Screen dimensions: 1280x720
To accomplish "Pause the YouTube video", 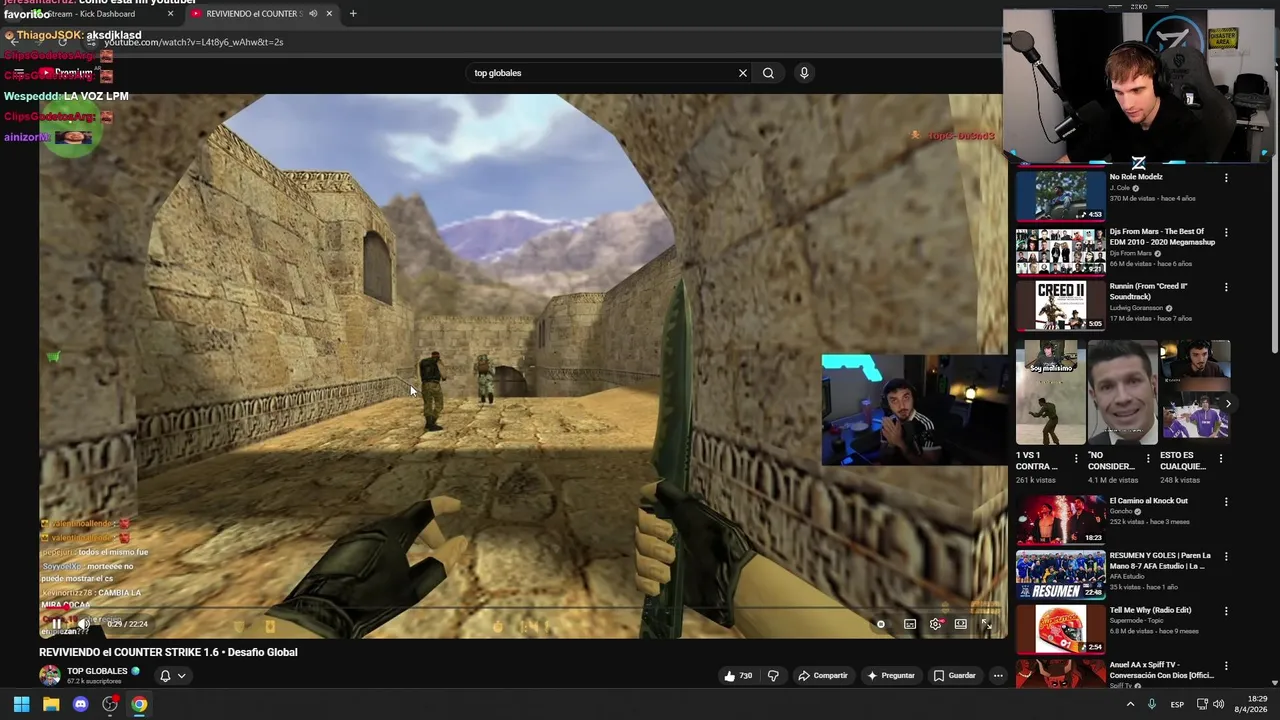I will point(56,624).
